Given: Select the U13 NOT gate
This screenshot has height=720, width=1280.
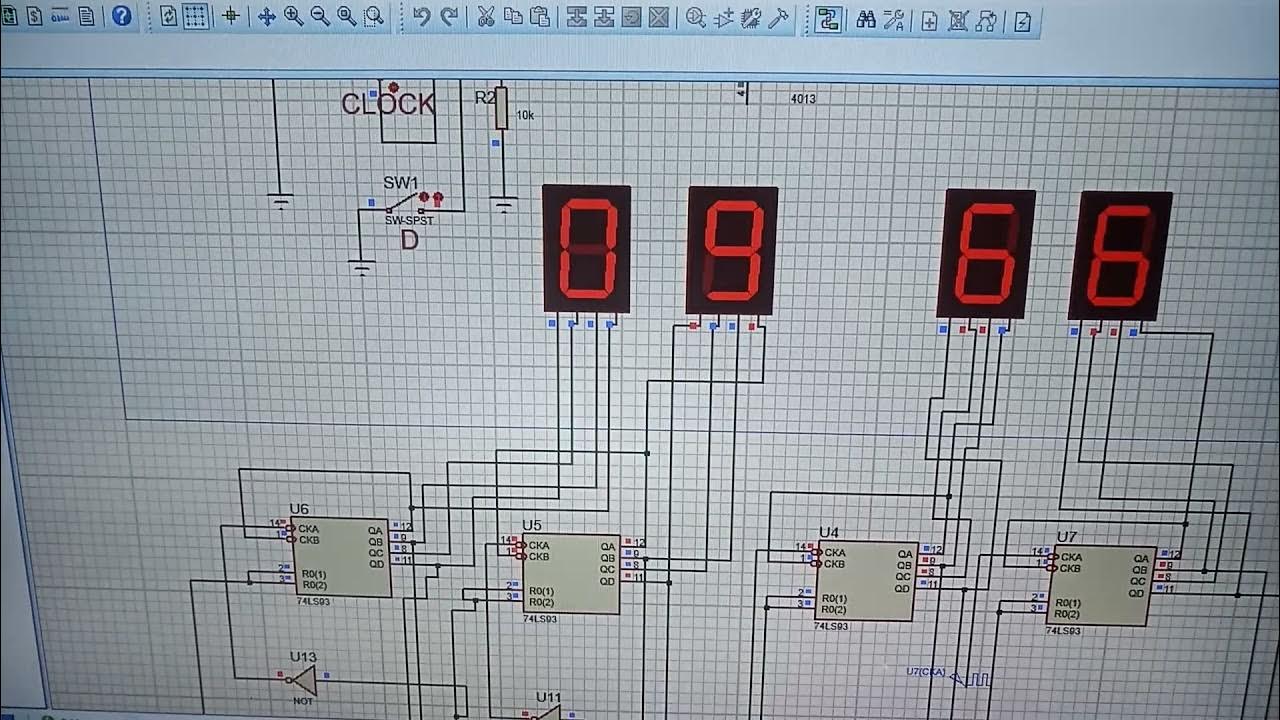Looking at the screenshot, I should (301, 680).
